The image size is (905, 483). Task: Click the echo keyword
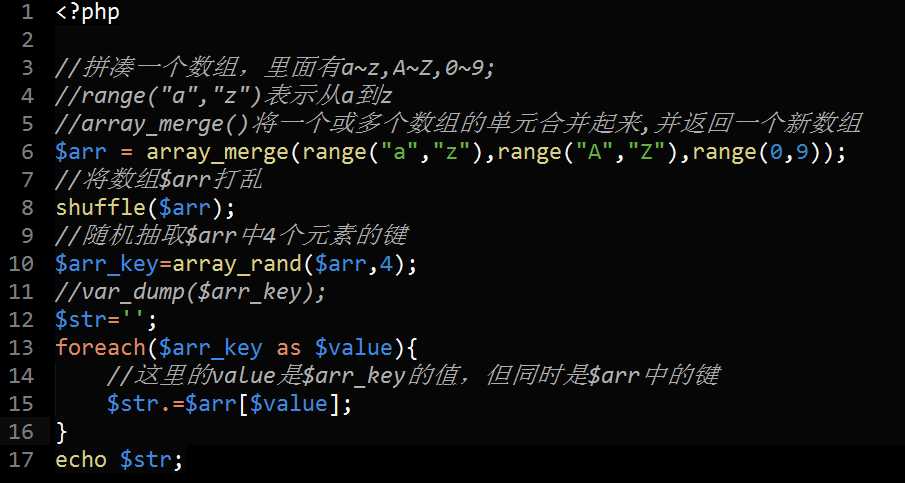point(82,460)
